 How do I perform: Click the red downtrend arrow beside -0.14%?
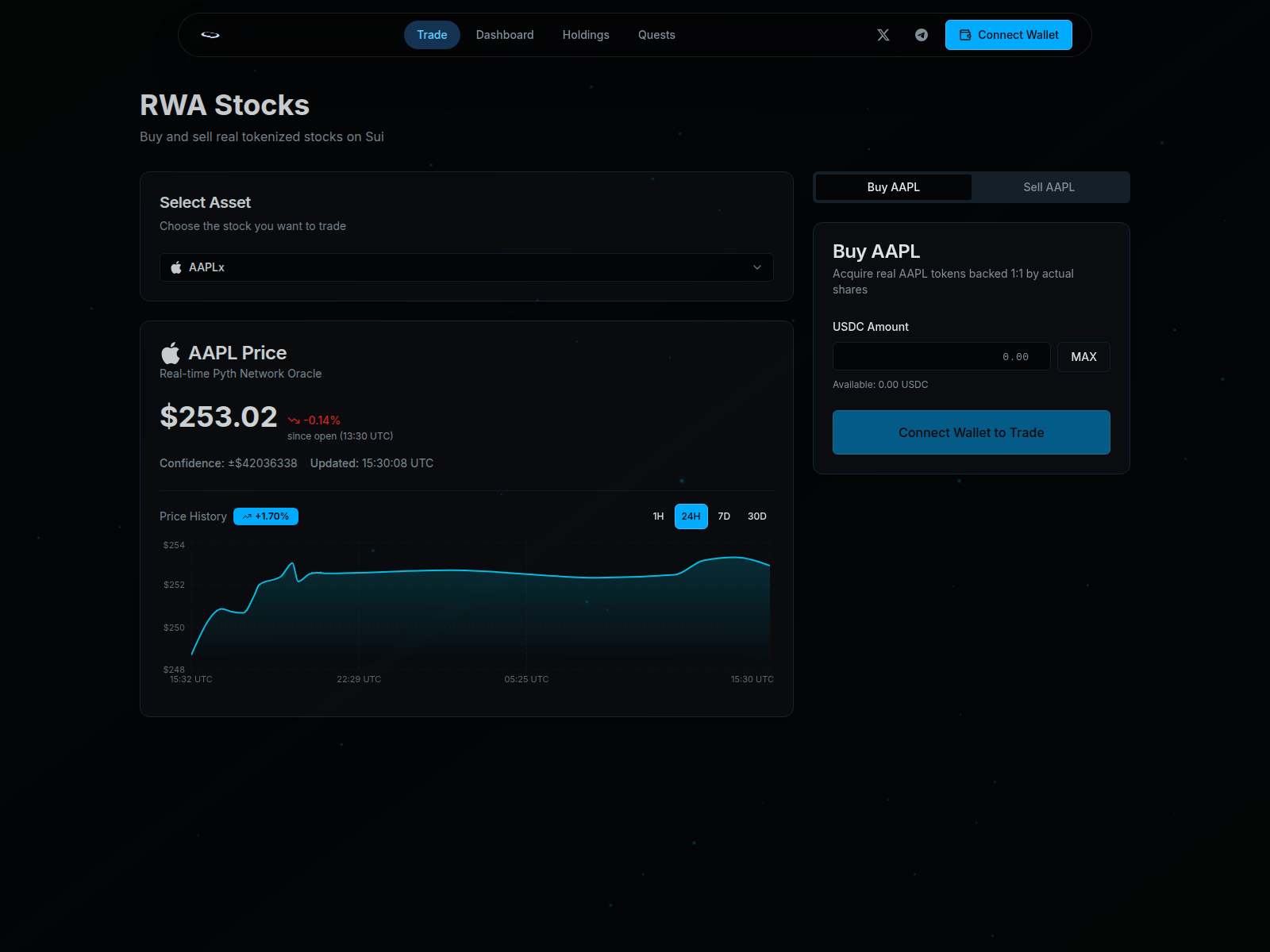pos(294,420)
